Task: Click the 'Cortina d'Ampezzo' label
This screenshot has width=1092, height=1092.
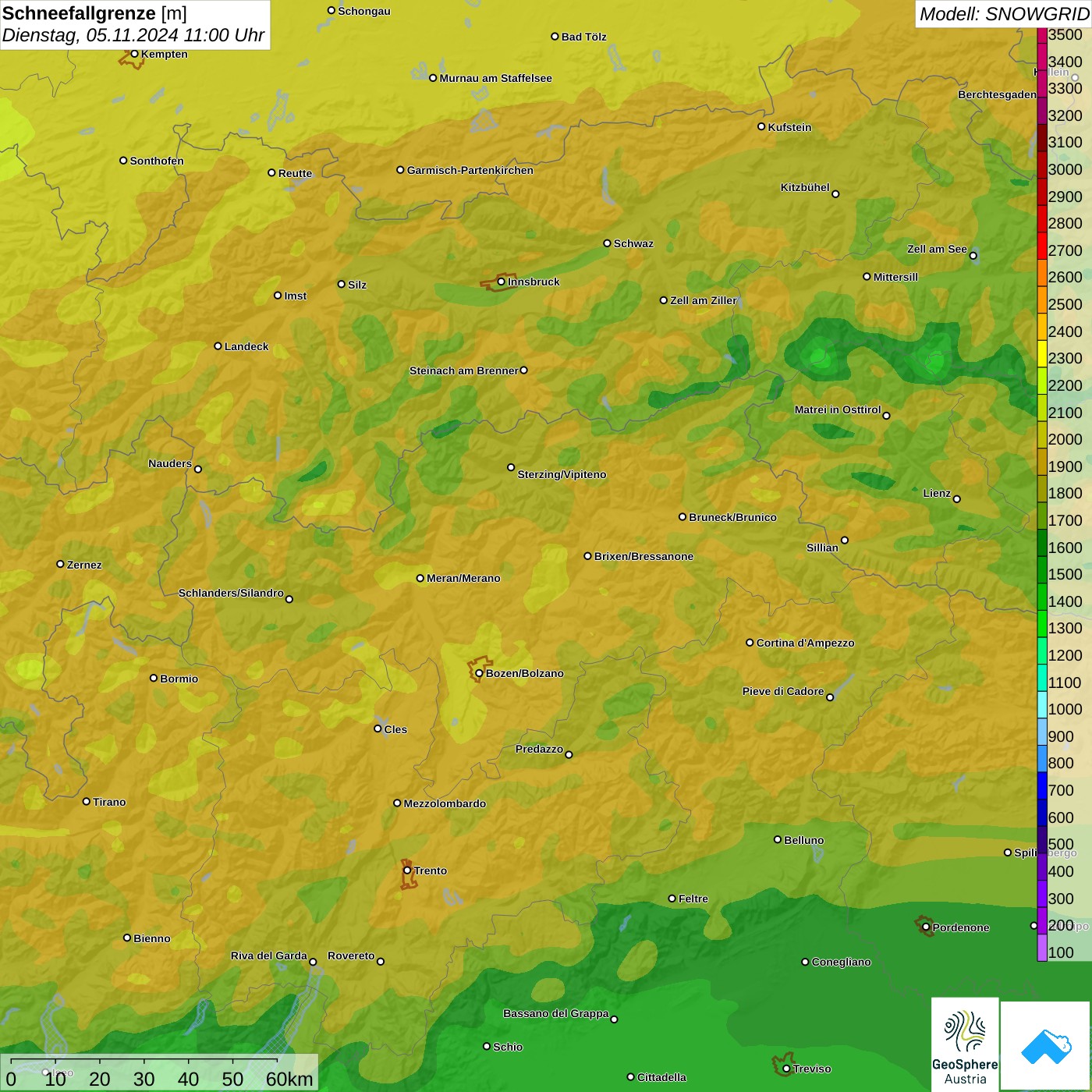Action: [x=806, y=643]
